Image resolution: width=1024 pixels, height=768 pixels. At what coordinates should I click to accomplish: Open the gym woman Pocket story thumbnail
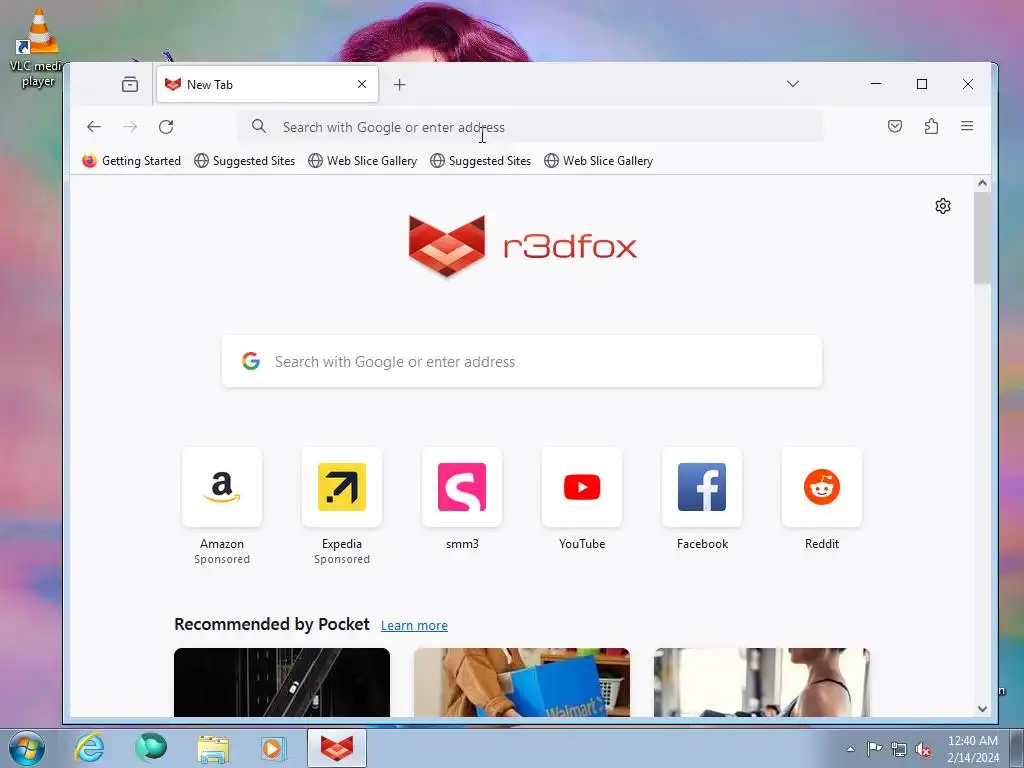pos(761,682)
